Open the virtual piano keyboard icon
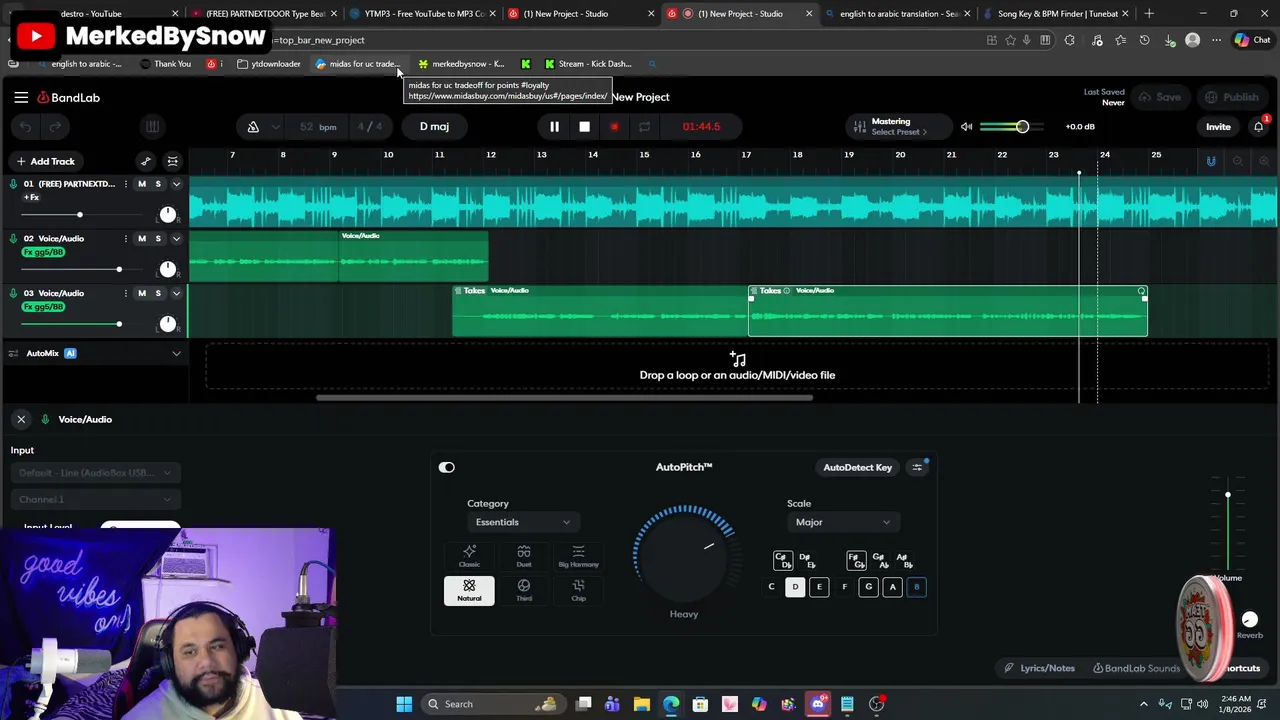1280x720 pixels. [152, 127]
